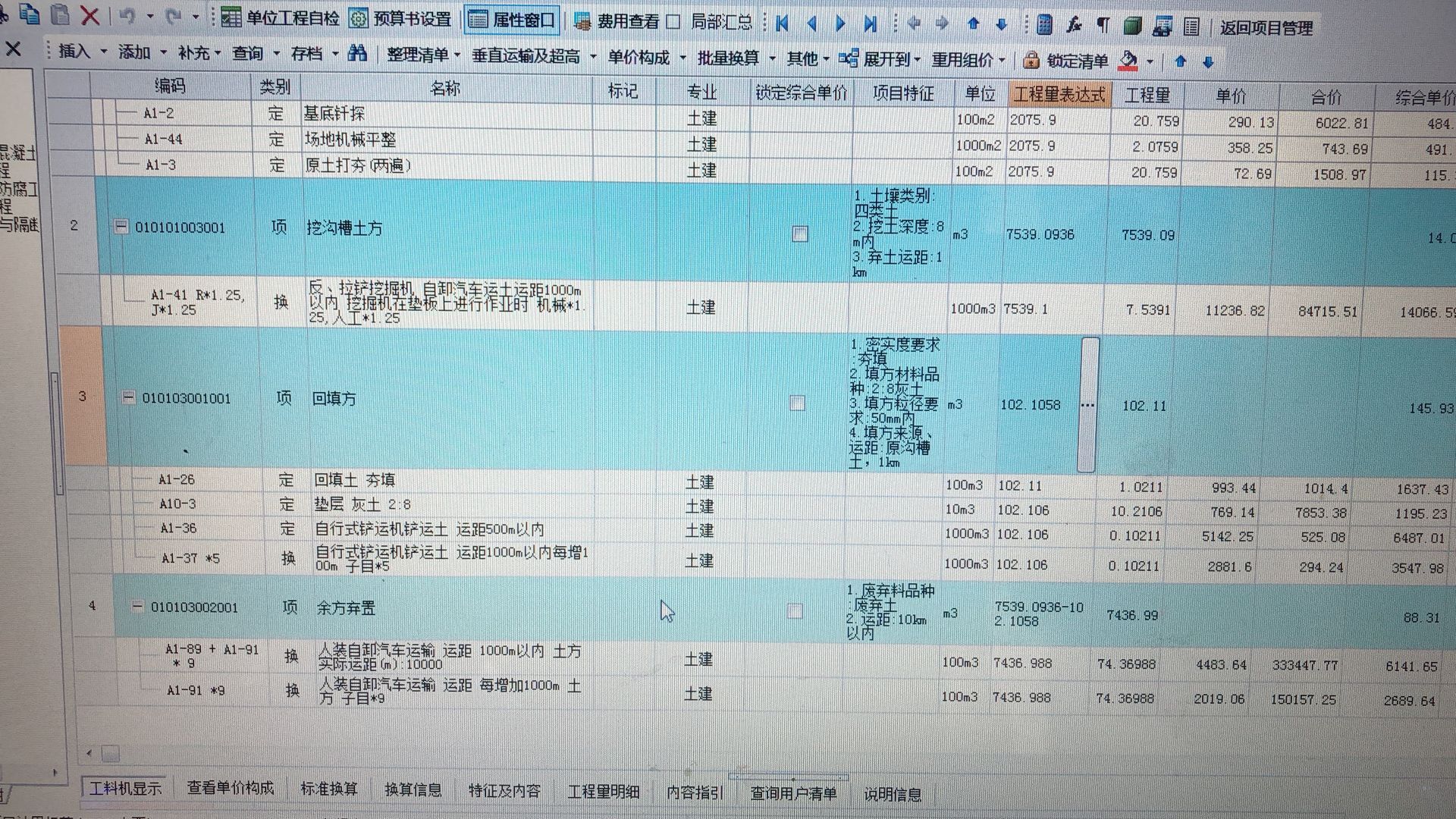Toggle 锁定清单 lock button

pyautogui.click(x=1066, y=61)
